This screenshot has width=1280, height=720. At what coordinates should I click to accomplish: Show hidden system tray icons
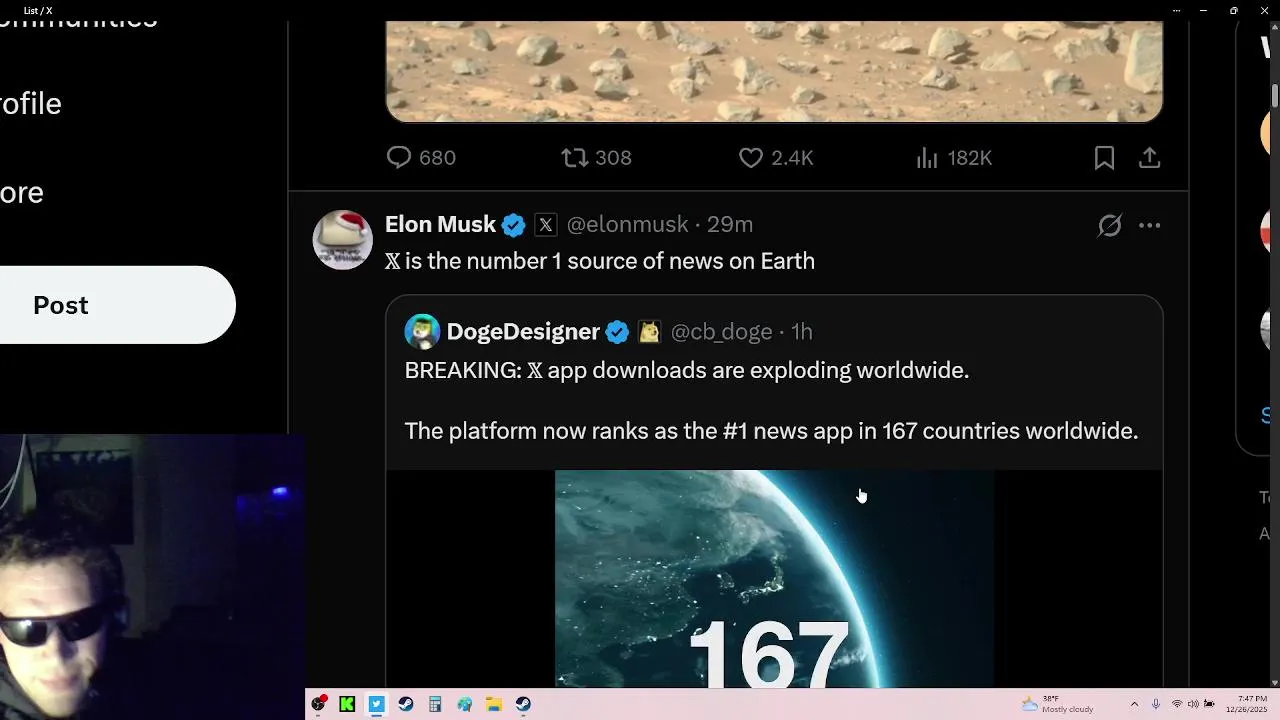(x=1134, y=704)
